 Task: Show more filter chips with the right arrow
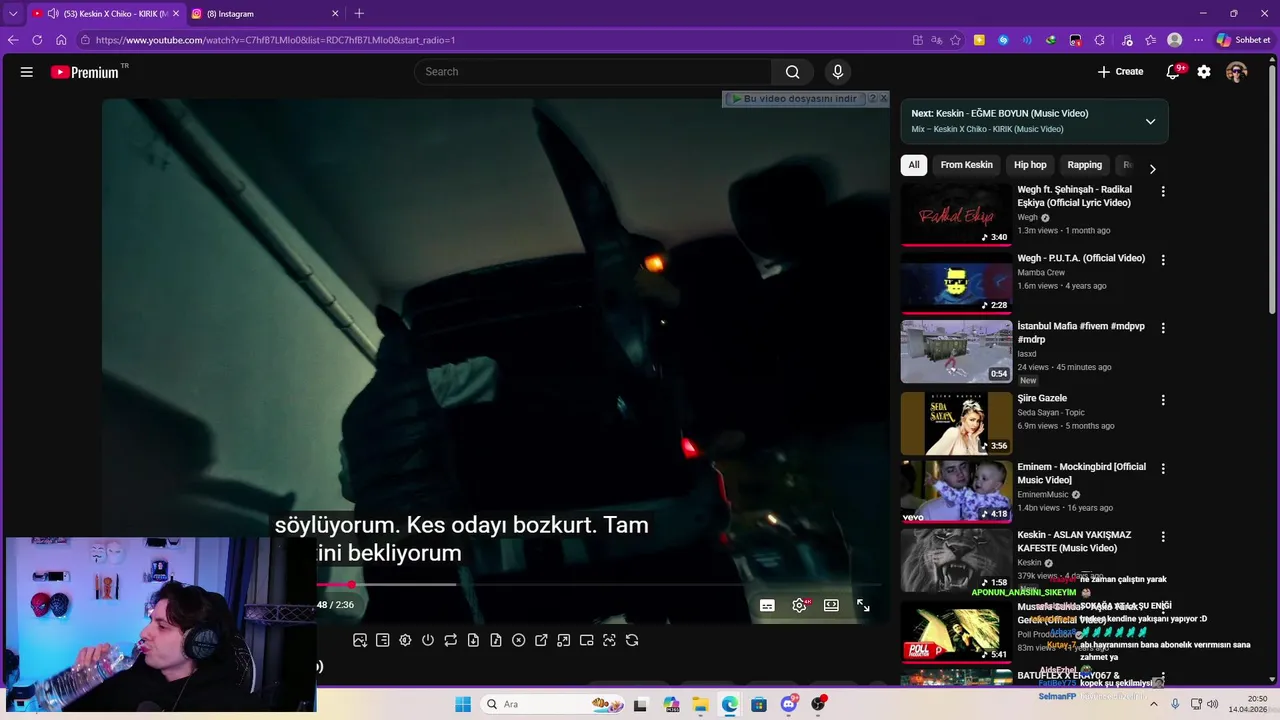(x=1152, y=168)
